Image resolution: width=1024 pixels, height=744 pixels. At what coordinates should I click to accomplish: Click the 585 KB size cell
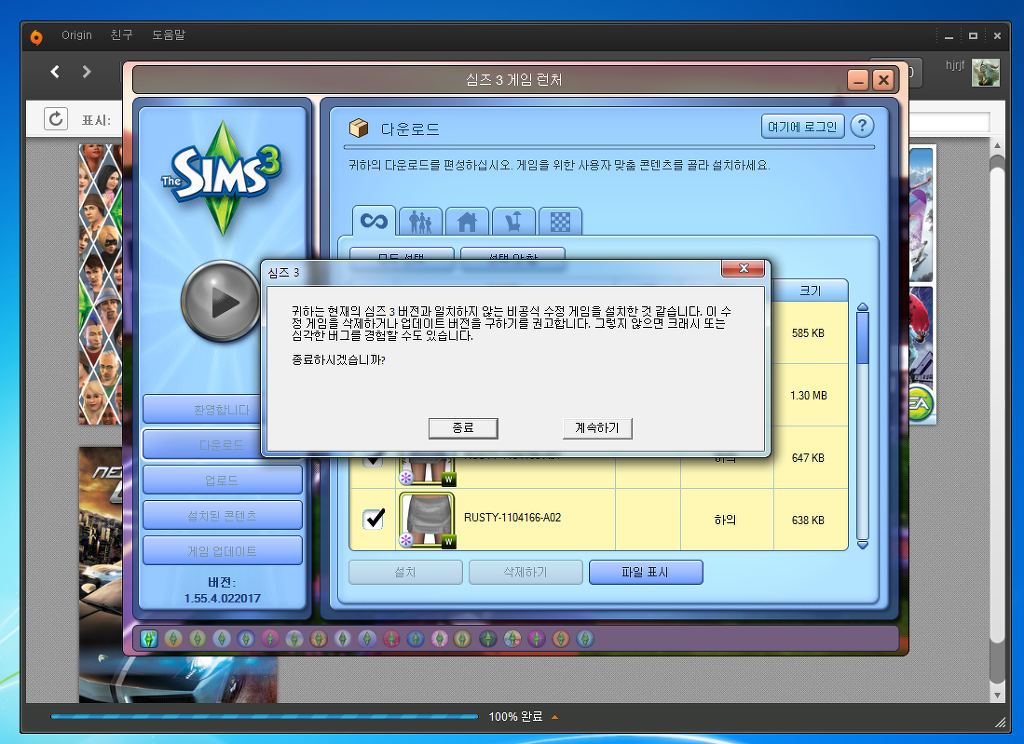pyautogui.click(x=808, y=333)
